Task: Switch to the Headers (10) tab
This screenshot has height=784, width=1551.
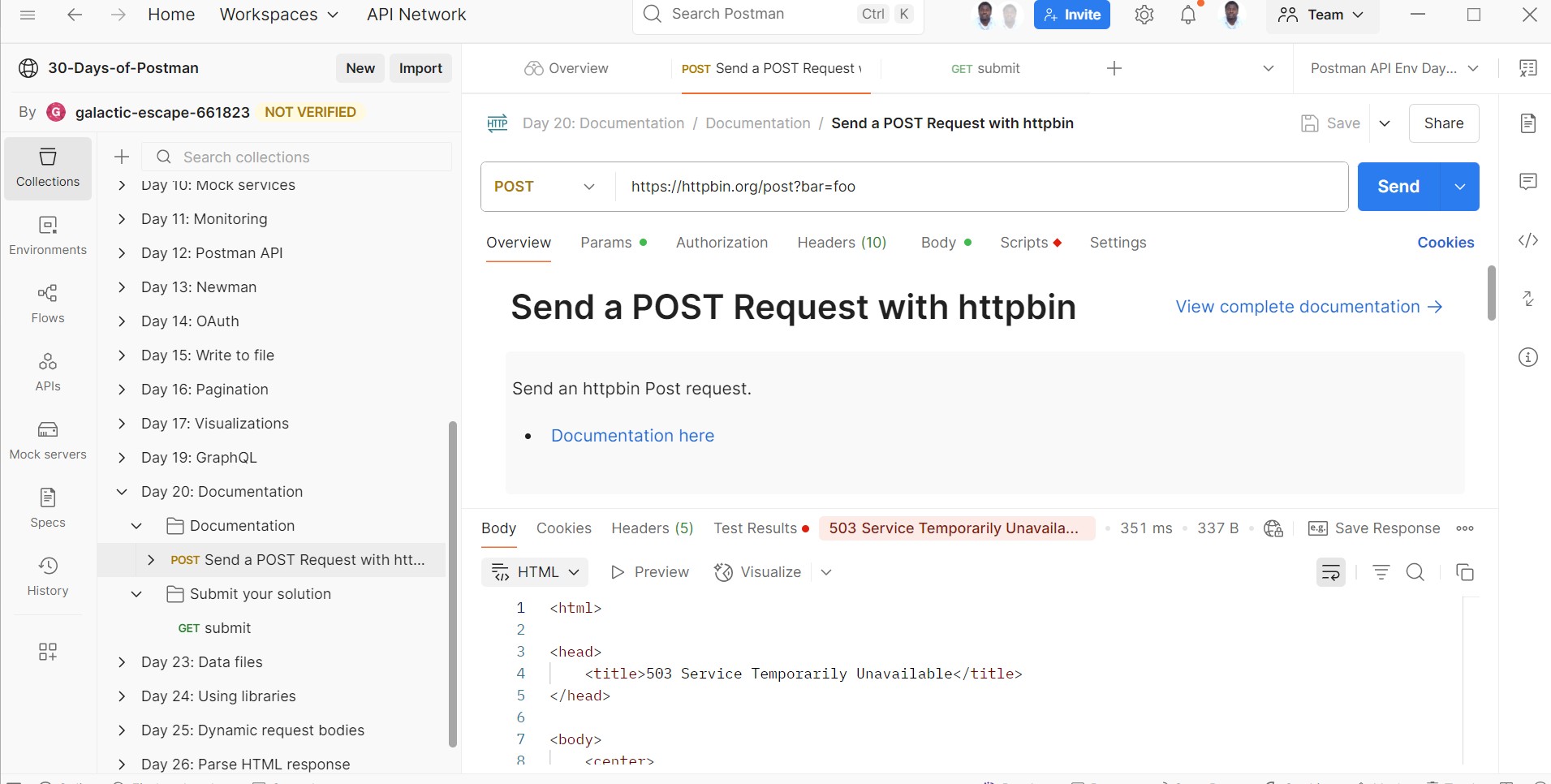Action: pyautogui.click(x=842, y=243)
